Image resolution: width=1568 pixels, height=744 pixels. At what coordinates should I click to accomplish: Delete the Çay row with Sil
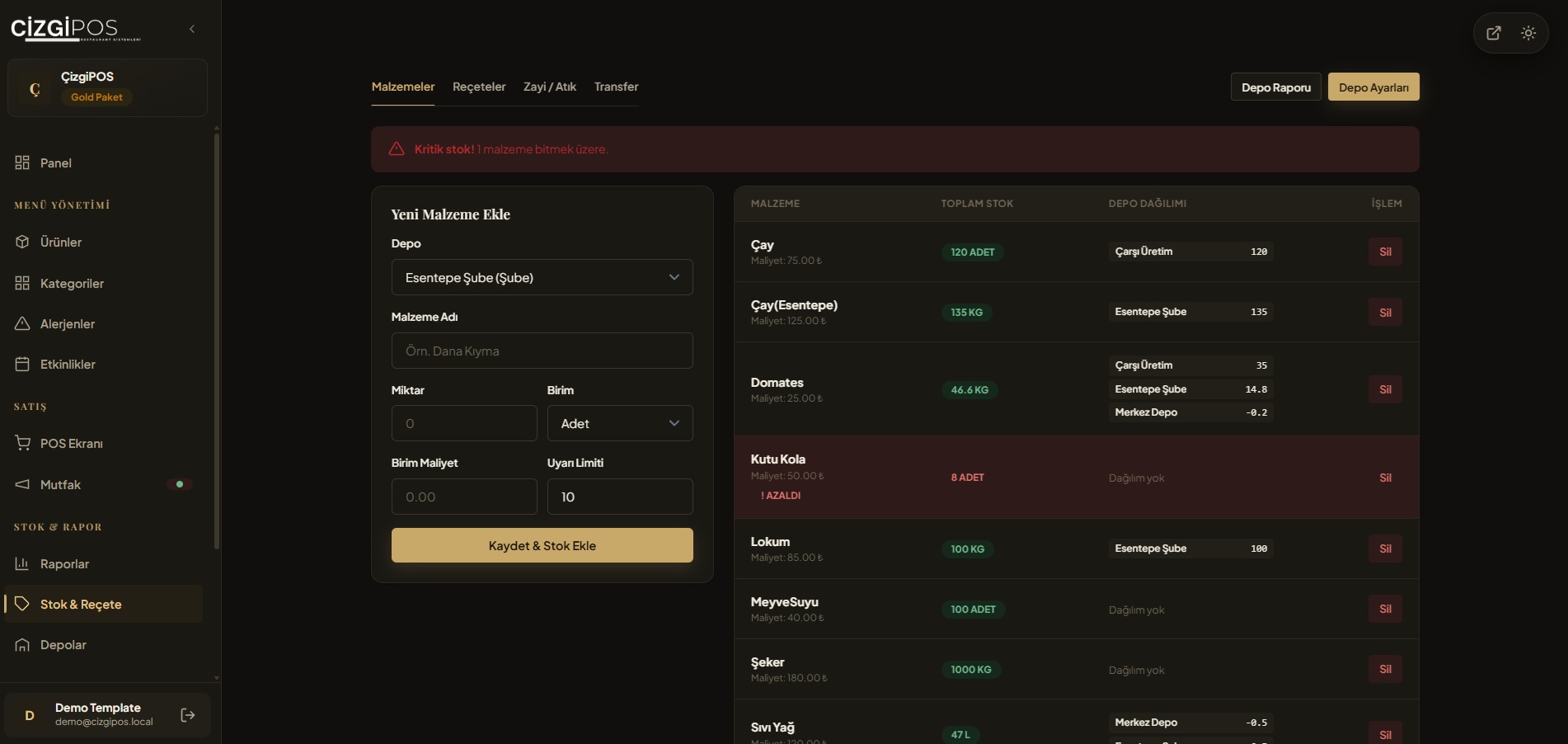1385,252
